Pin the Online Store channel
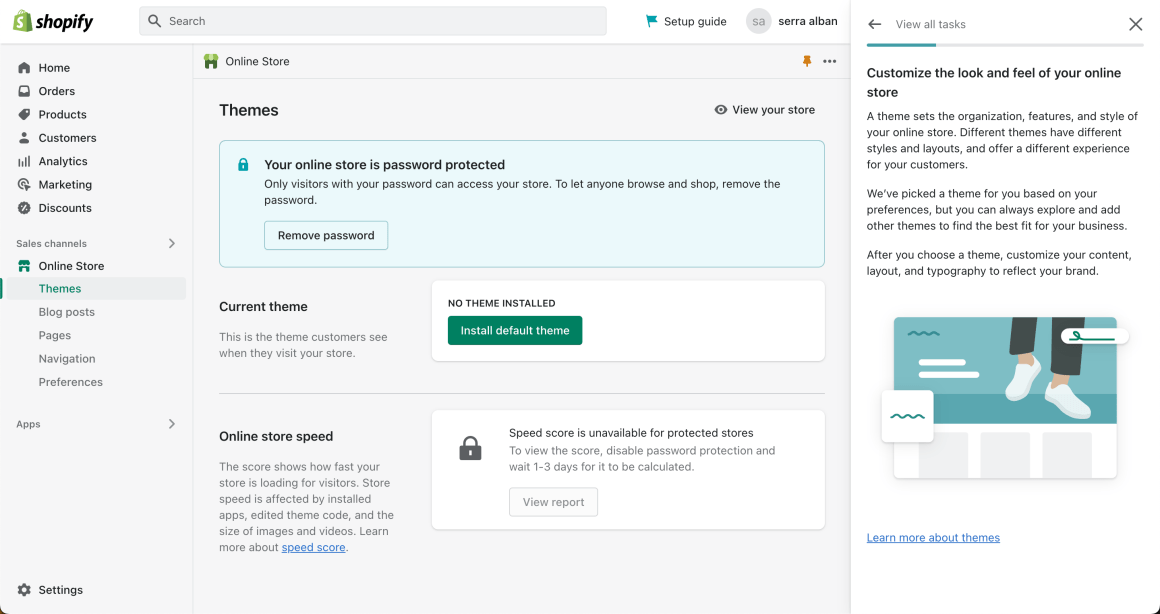The image size is (1160, 614). pos(806,61)
